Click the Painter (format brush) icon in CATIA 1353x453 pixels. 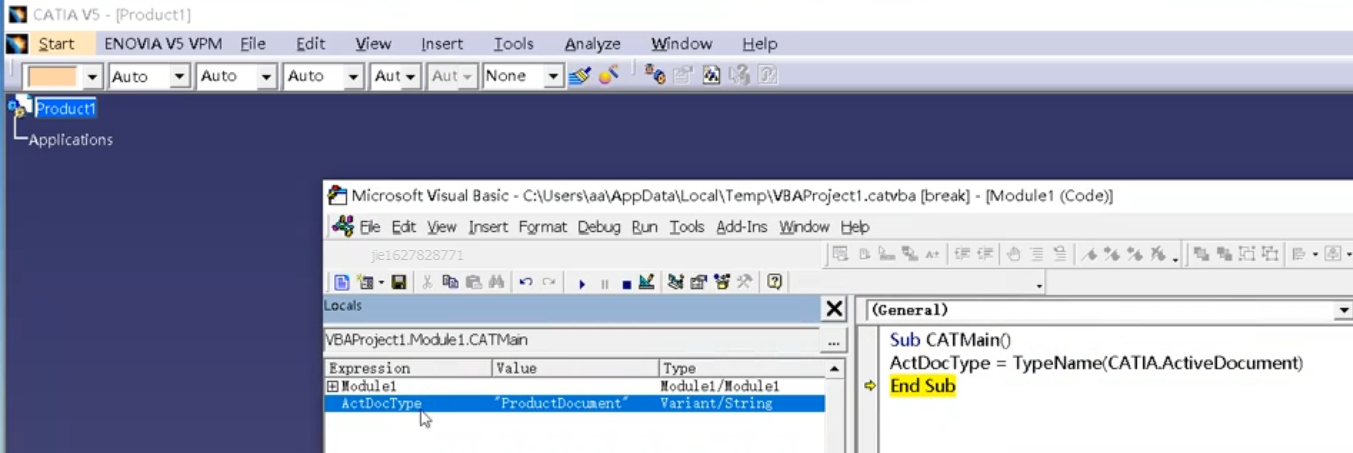point(579,75)
